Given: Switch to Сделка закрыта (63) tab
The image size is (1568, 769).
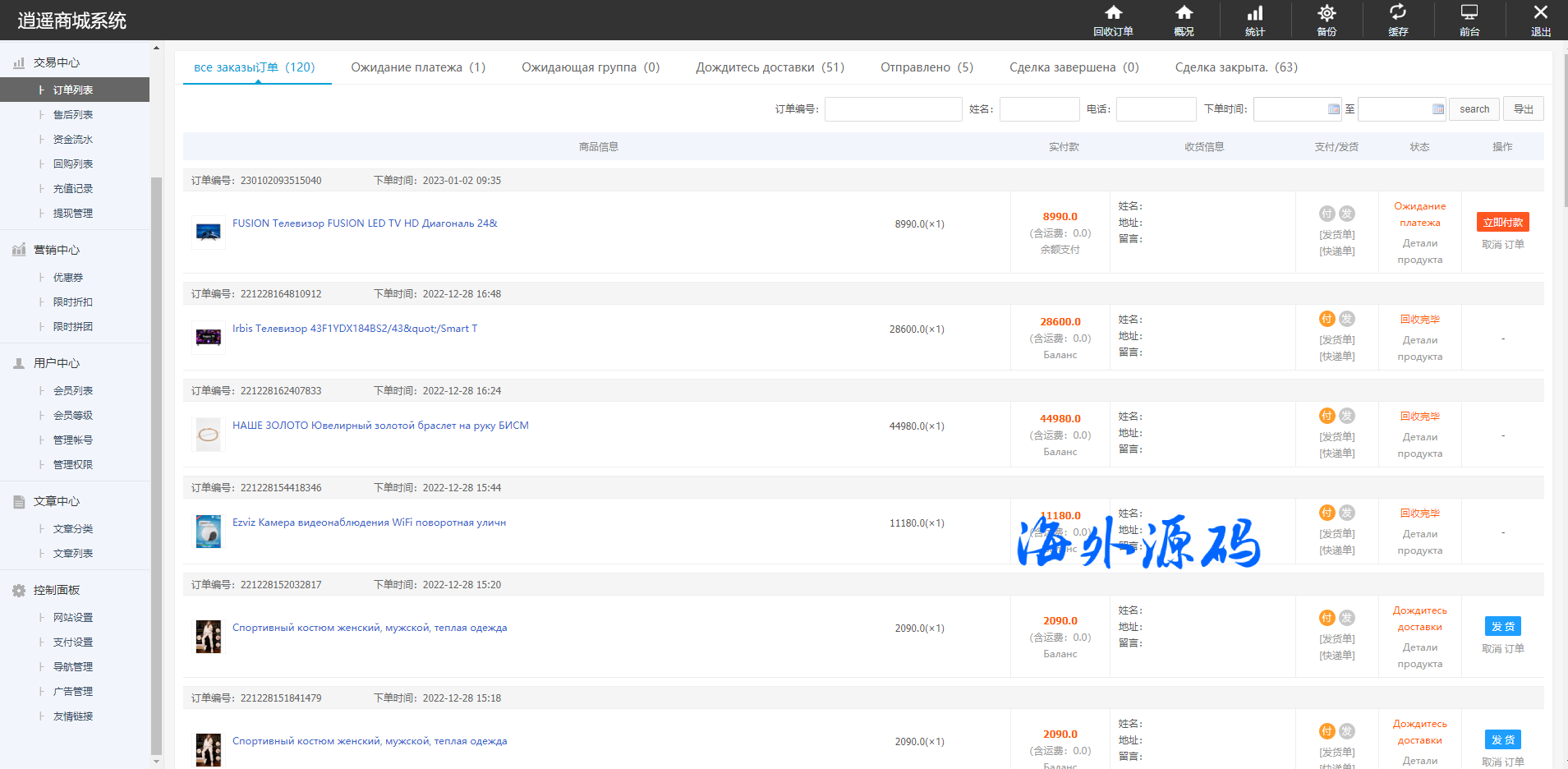Looking at the screenshot, I should coord(1235,67).
